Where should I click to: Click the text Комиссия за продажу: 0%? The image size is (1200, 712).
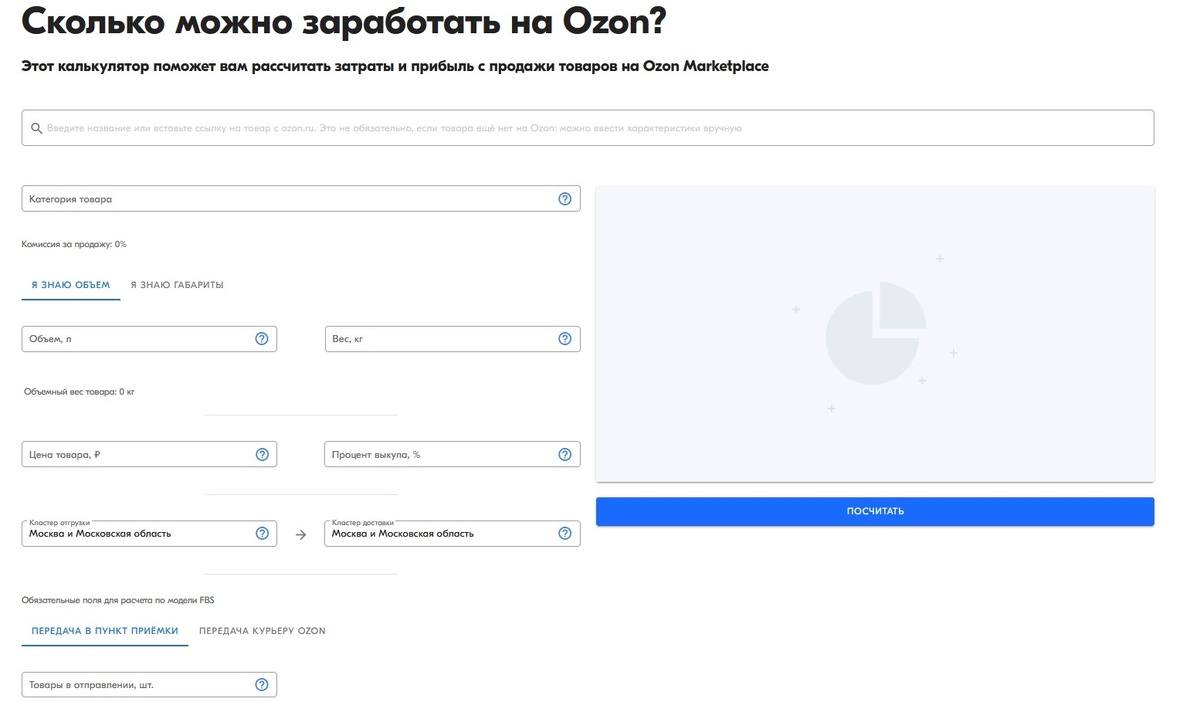pos(74,244)
